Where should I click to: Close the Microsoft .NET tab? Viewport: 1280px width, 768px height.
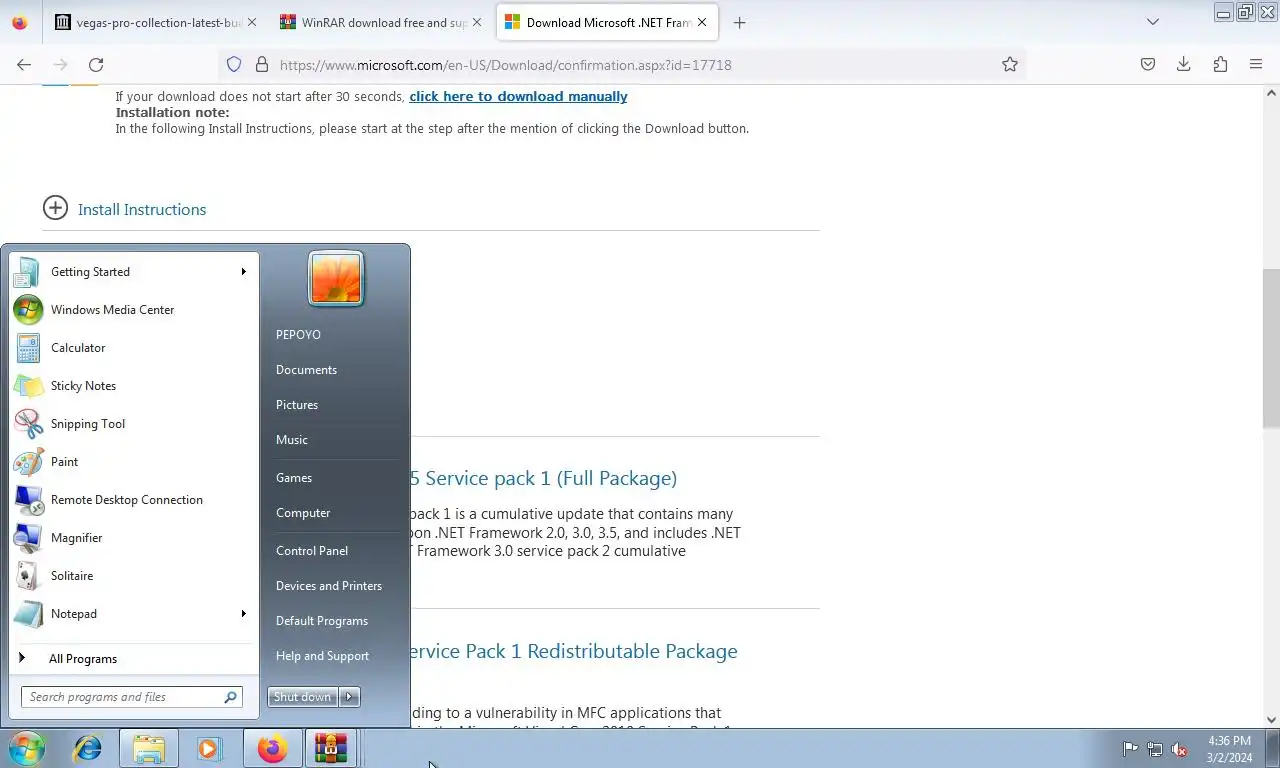coord(702,22)
